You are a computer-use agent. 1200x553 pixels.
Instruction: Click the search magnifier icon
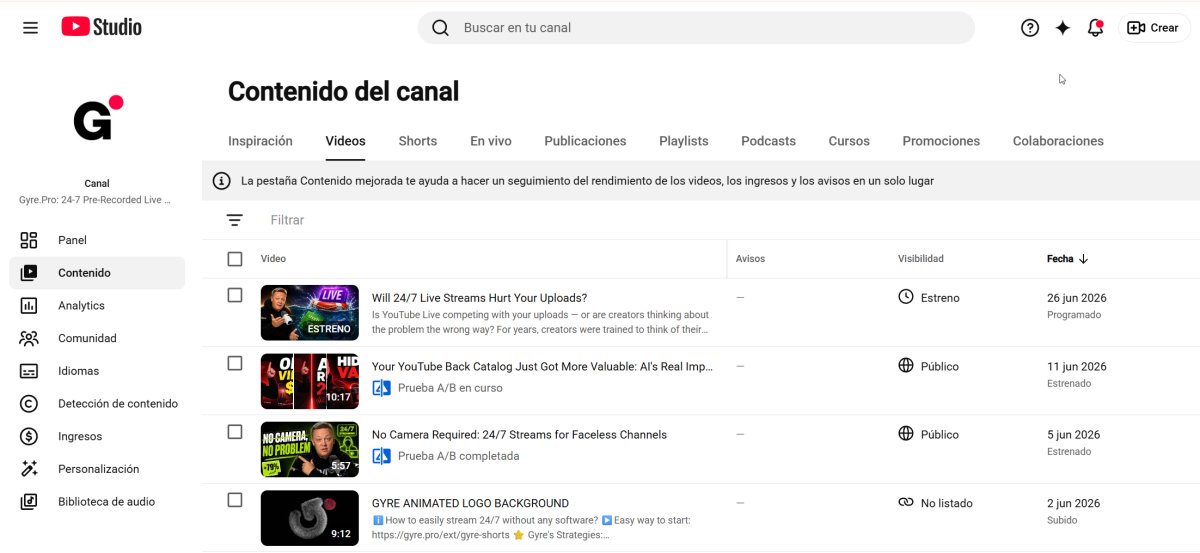440,28
